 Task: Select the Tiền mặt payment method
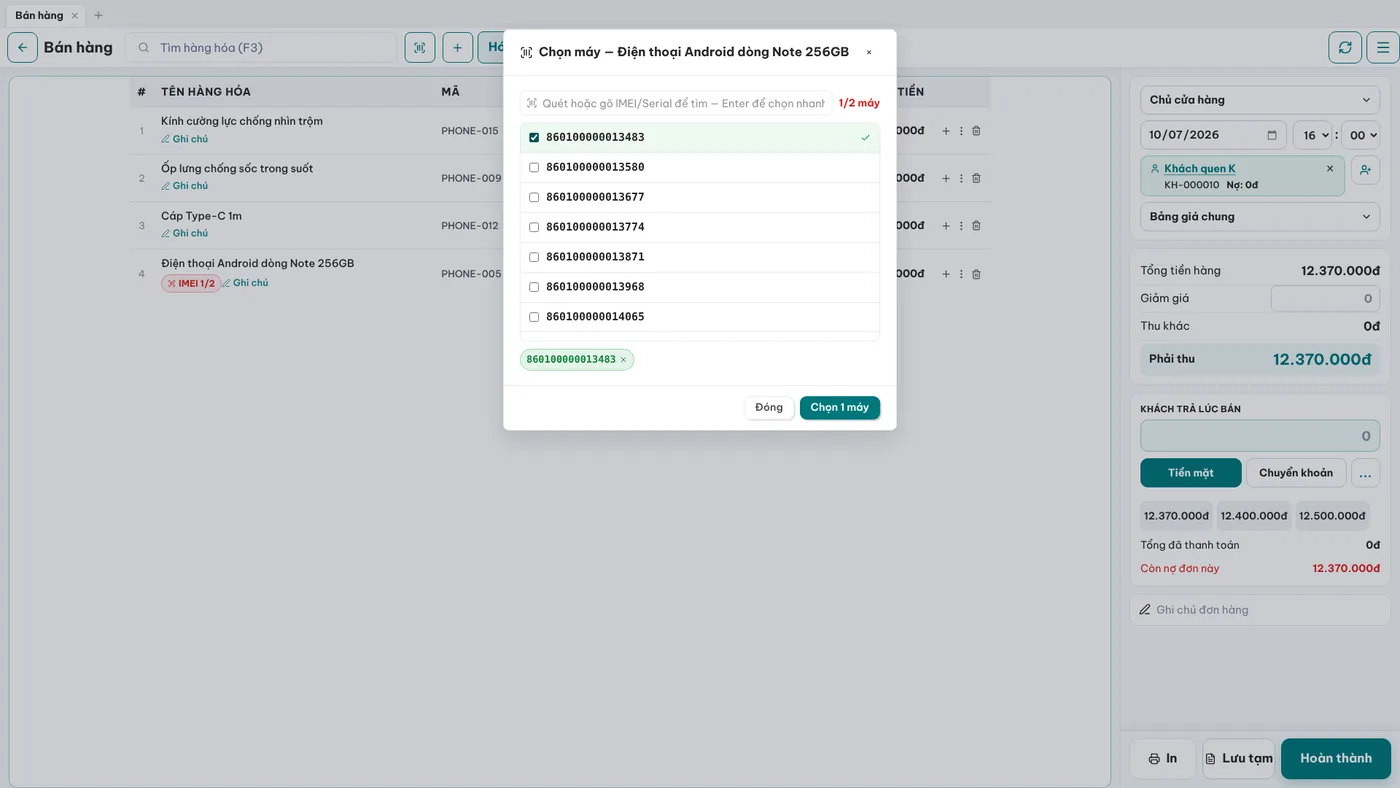(x=1191, y=473)
